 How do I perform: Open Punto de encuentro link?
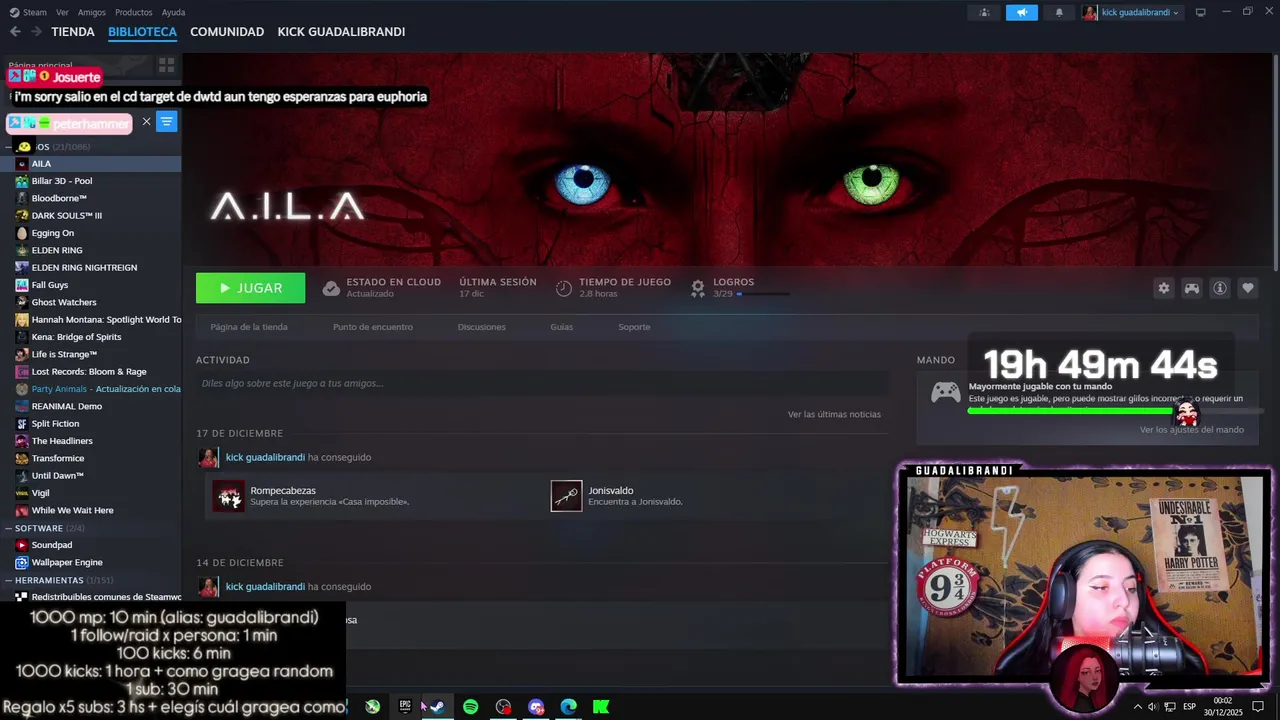[373, 327]
